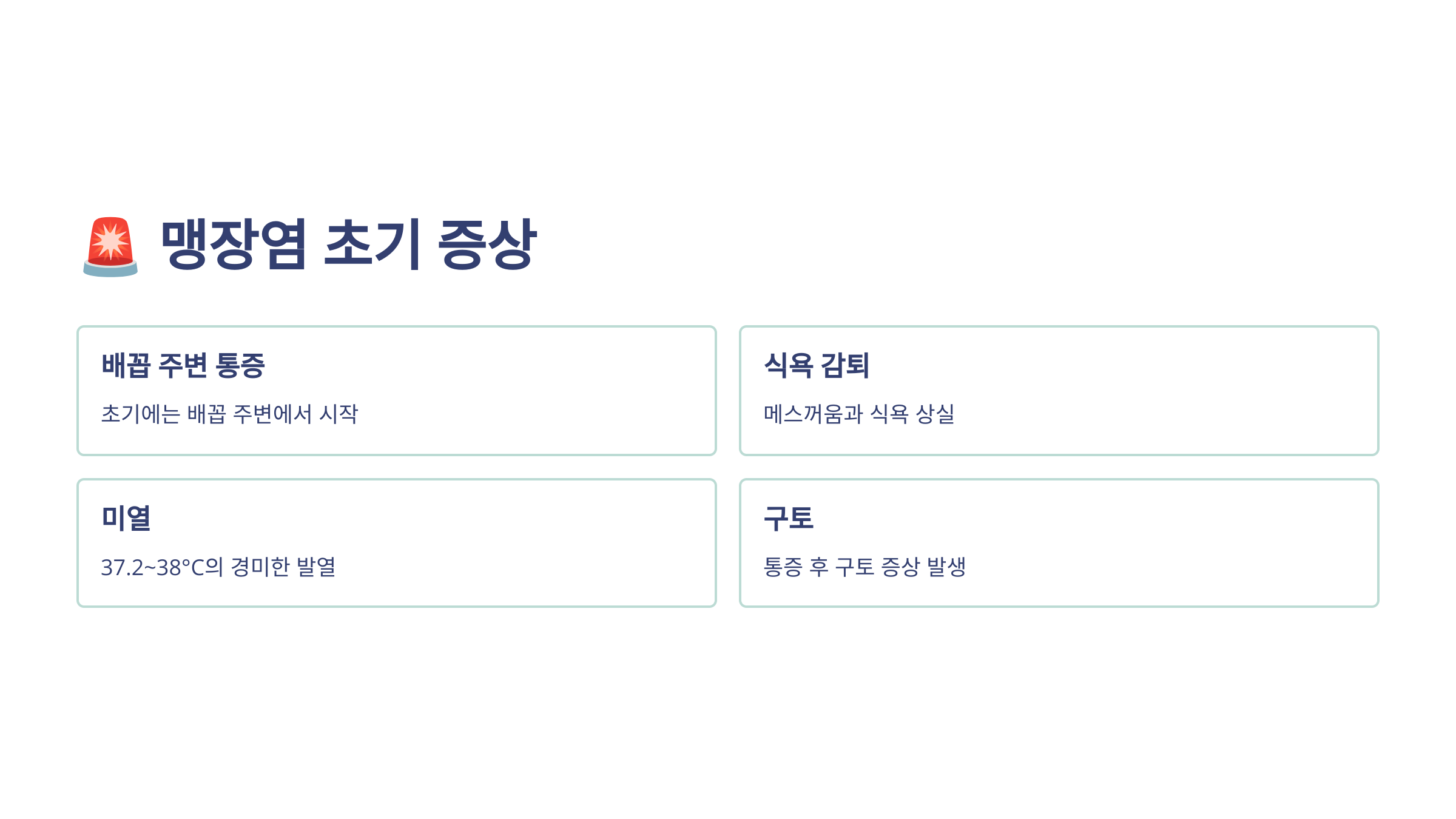The width and height of the screenshot is (1456, 819).
Task: Click the 구토 card heading
Action: (x=789, y=518)
